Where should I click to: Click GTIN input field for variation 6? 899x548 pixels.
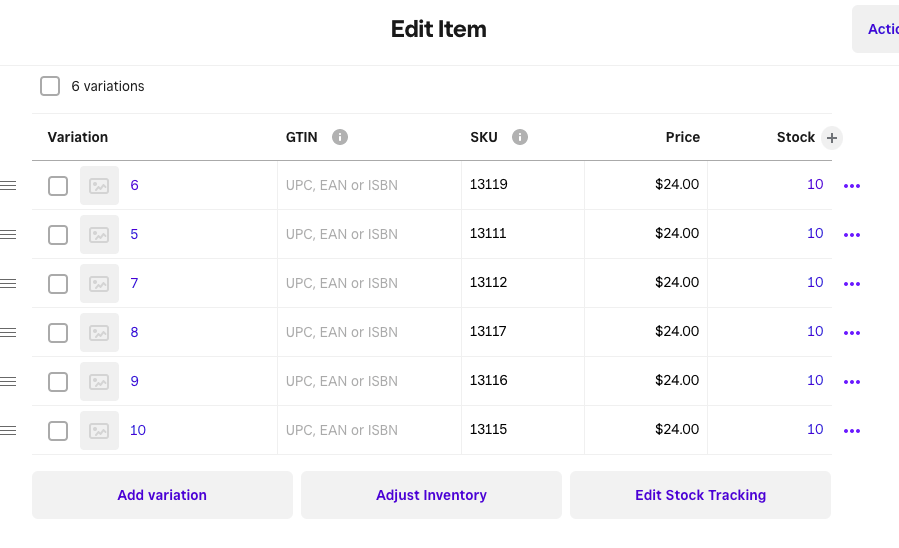369,185
